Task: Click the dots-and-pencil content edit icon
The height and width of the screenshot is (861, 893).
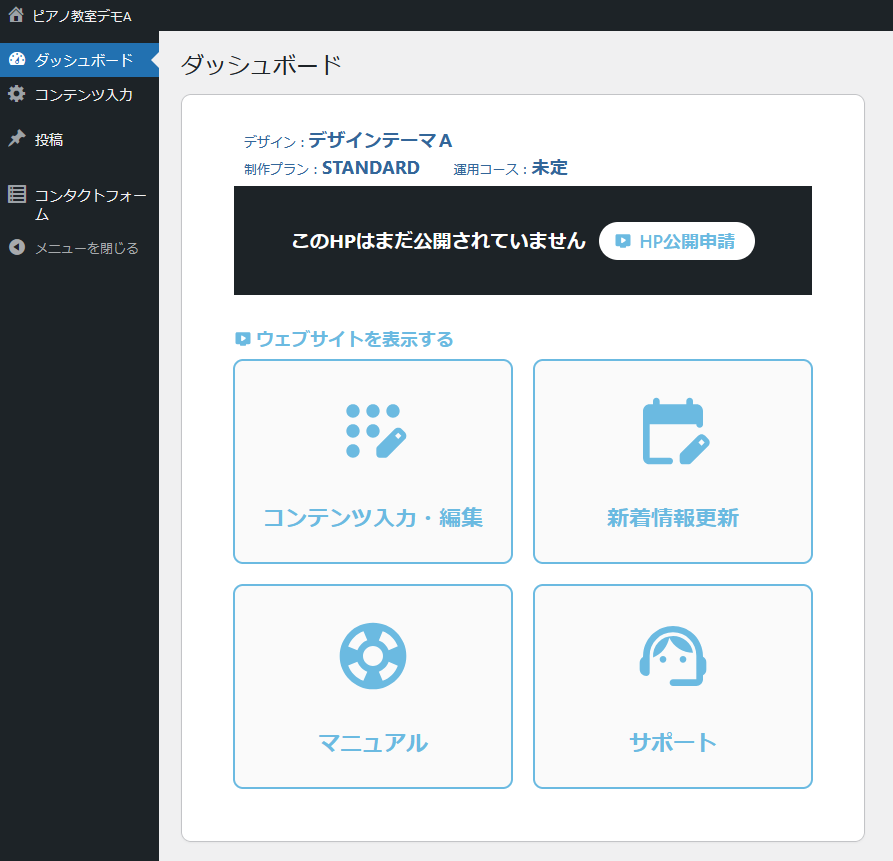Action: tap(375, 431)
